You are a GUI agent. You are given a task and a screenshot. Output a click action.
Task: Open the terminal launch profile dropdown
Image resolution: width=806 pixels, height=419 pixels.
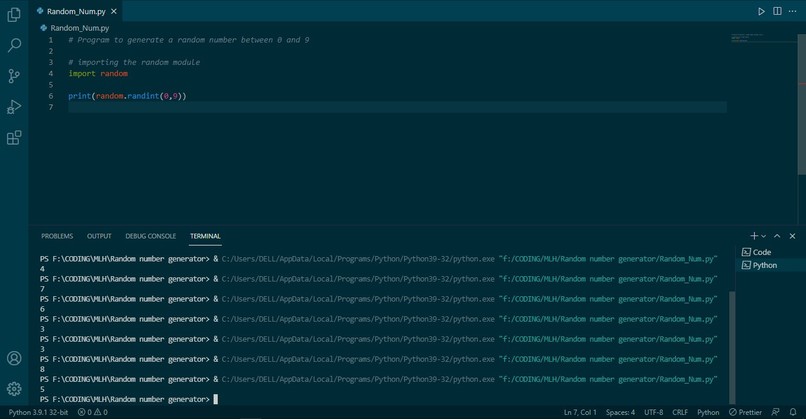click(763, 236)
